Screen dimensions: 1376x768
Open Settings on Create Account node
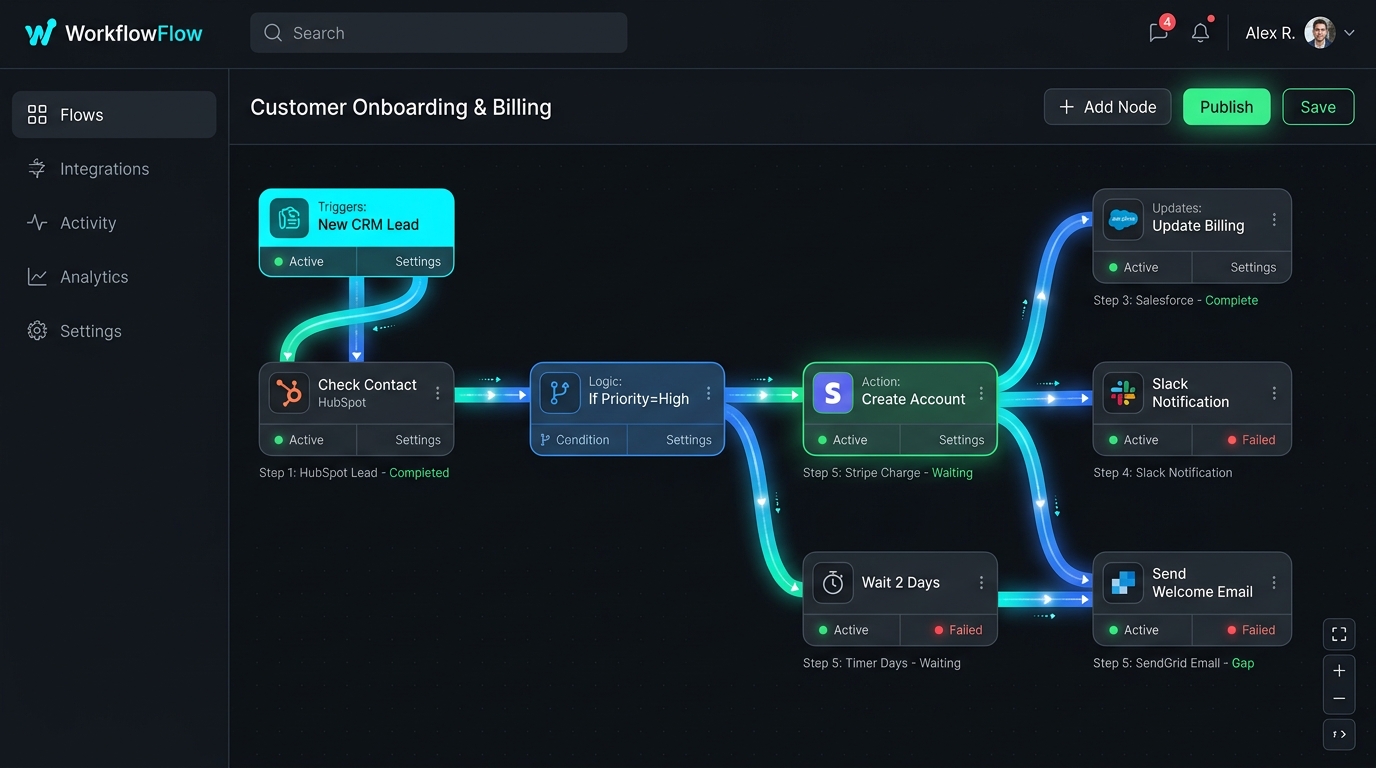(x=961, y=440)
